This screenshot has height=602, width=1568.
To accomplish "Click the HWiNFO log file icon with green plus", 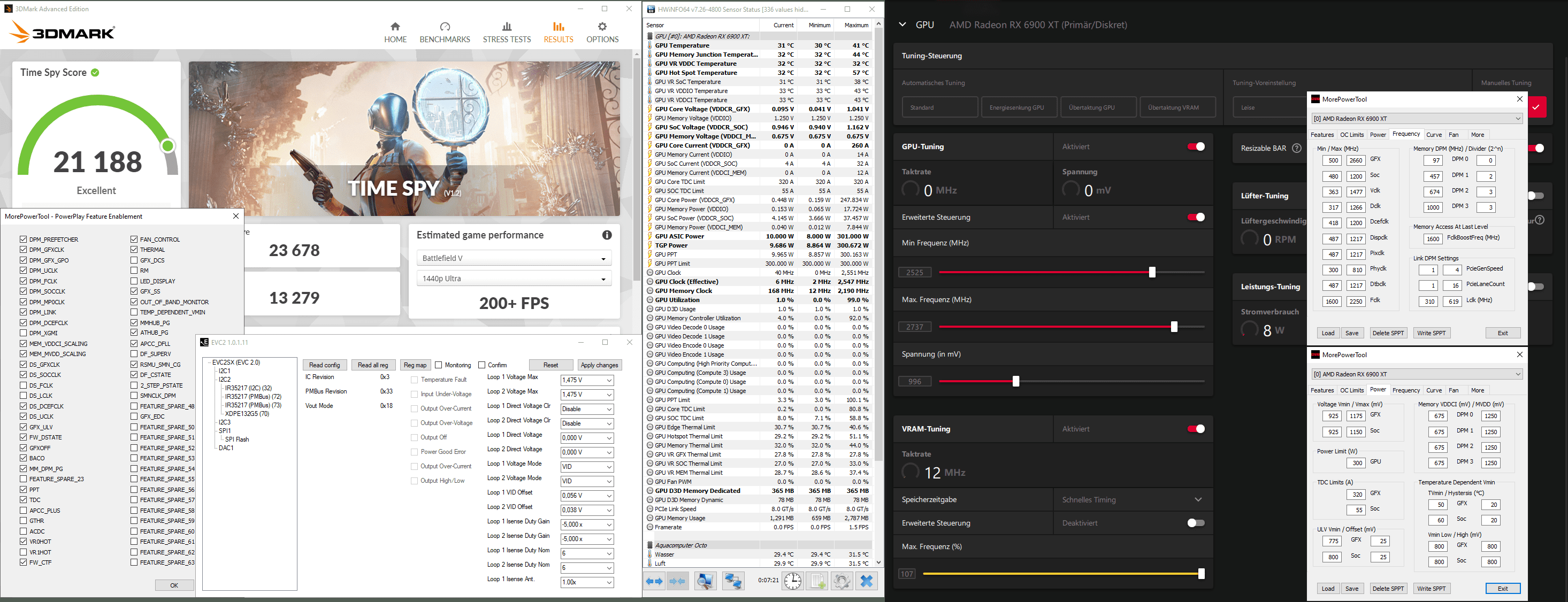I will click(817, 581).
